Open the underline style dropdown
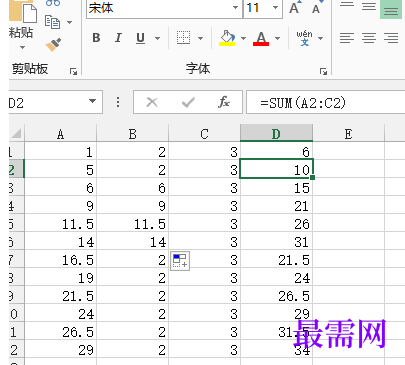This screenshot has height=365, width=405. tap(157, 38)
